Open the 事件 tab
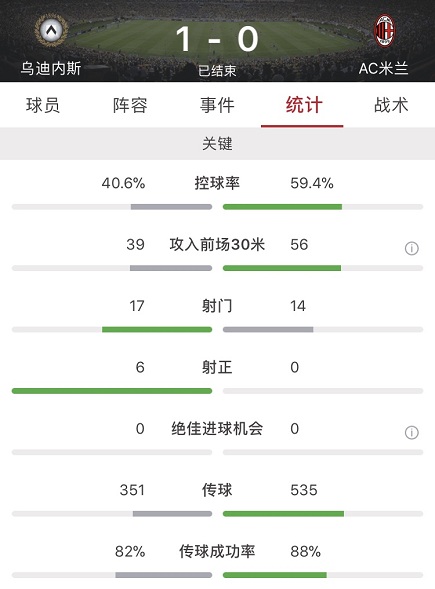Image resolution: width=435 pixels, height=589 pixels. [x=217, y=105]
